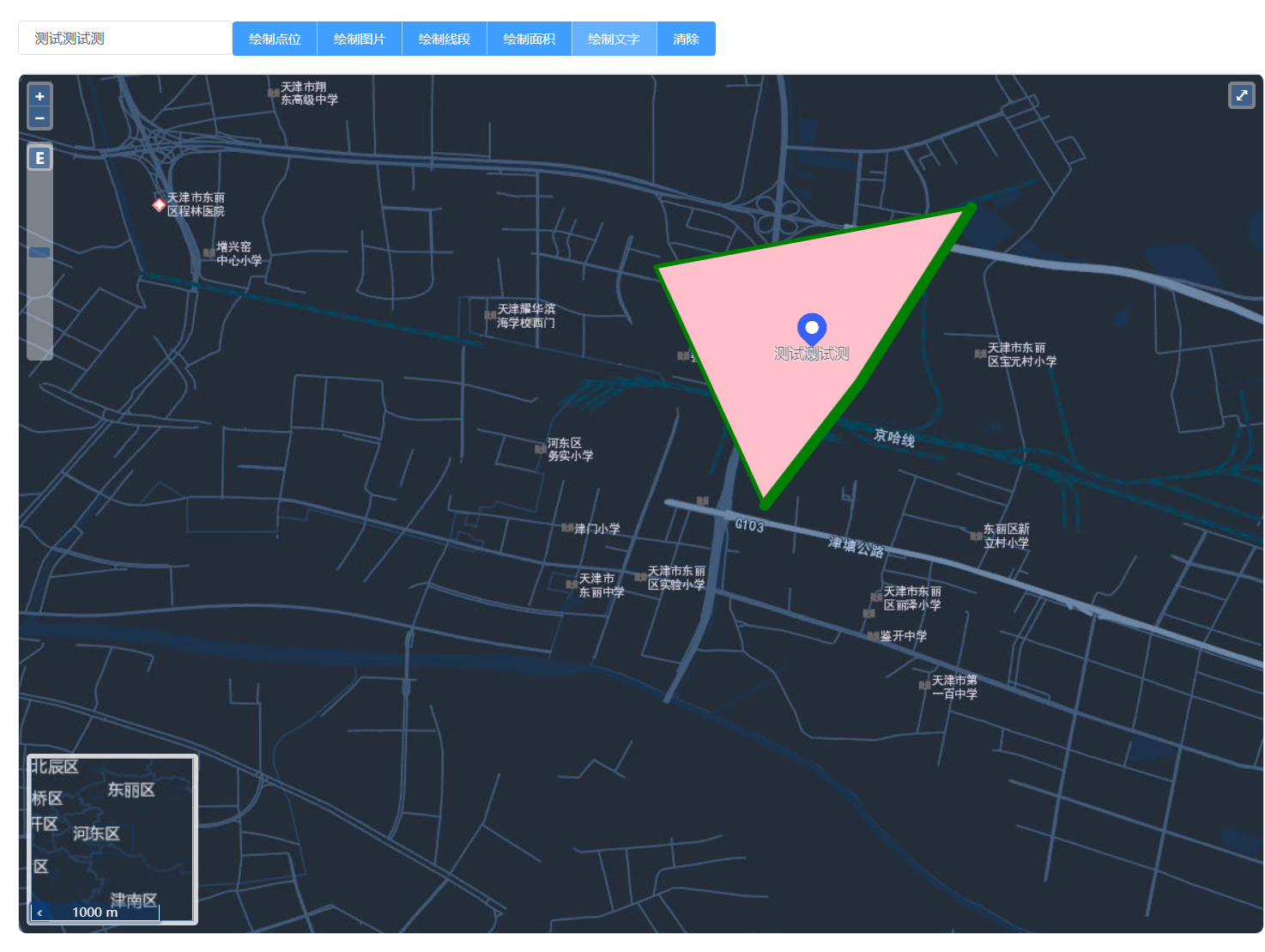
Task: Click the red hospital icon for 天津市东丽区程林医院
Action: pyautogui.click(x=159, y=204)
